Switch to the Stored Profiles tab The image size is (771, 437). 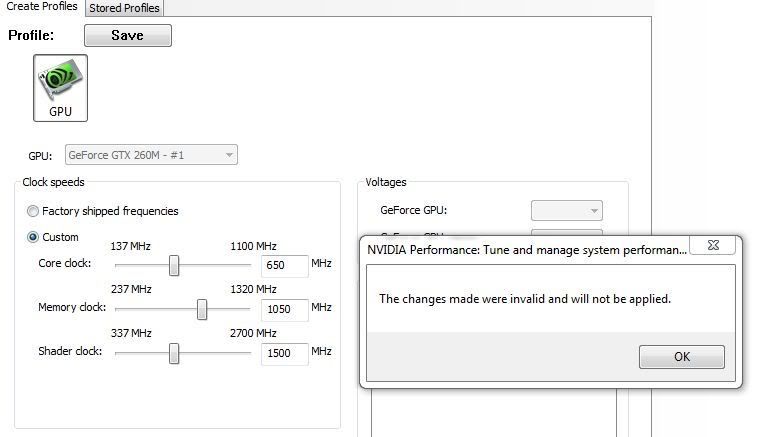click(124, 8)
